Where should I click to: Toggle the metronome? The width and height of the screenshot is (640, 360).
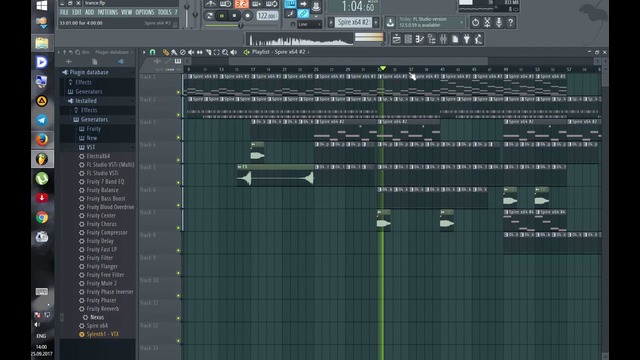pos(211,4)
